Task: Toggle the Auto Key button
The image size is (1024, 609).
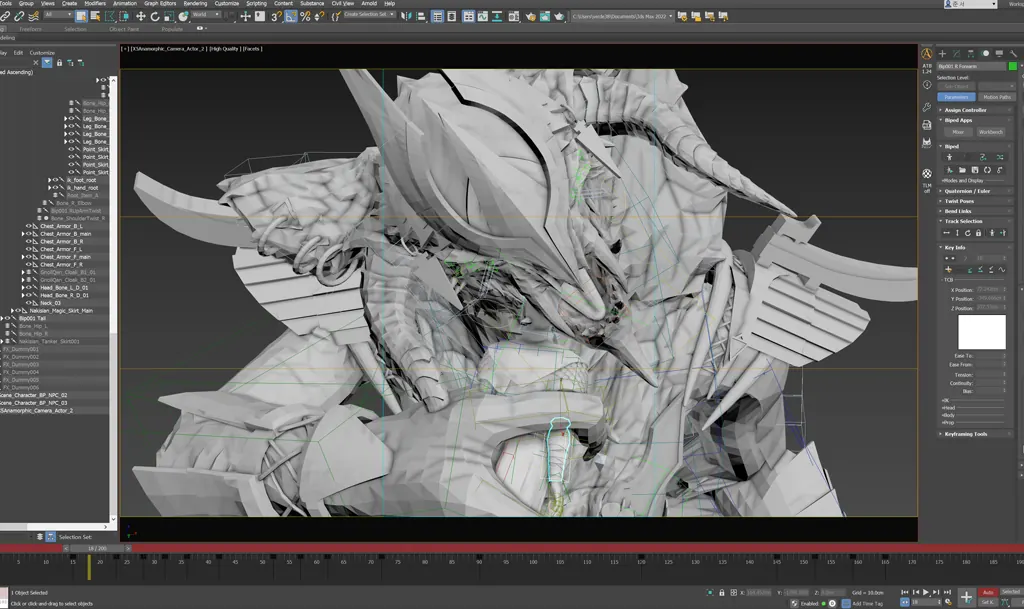Action: point(988,592)
